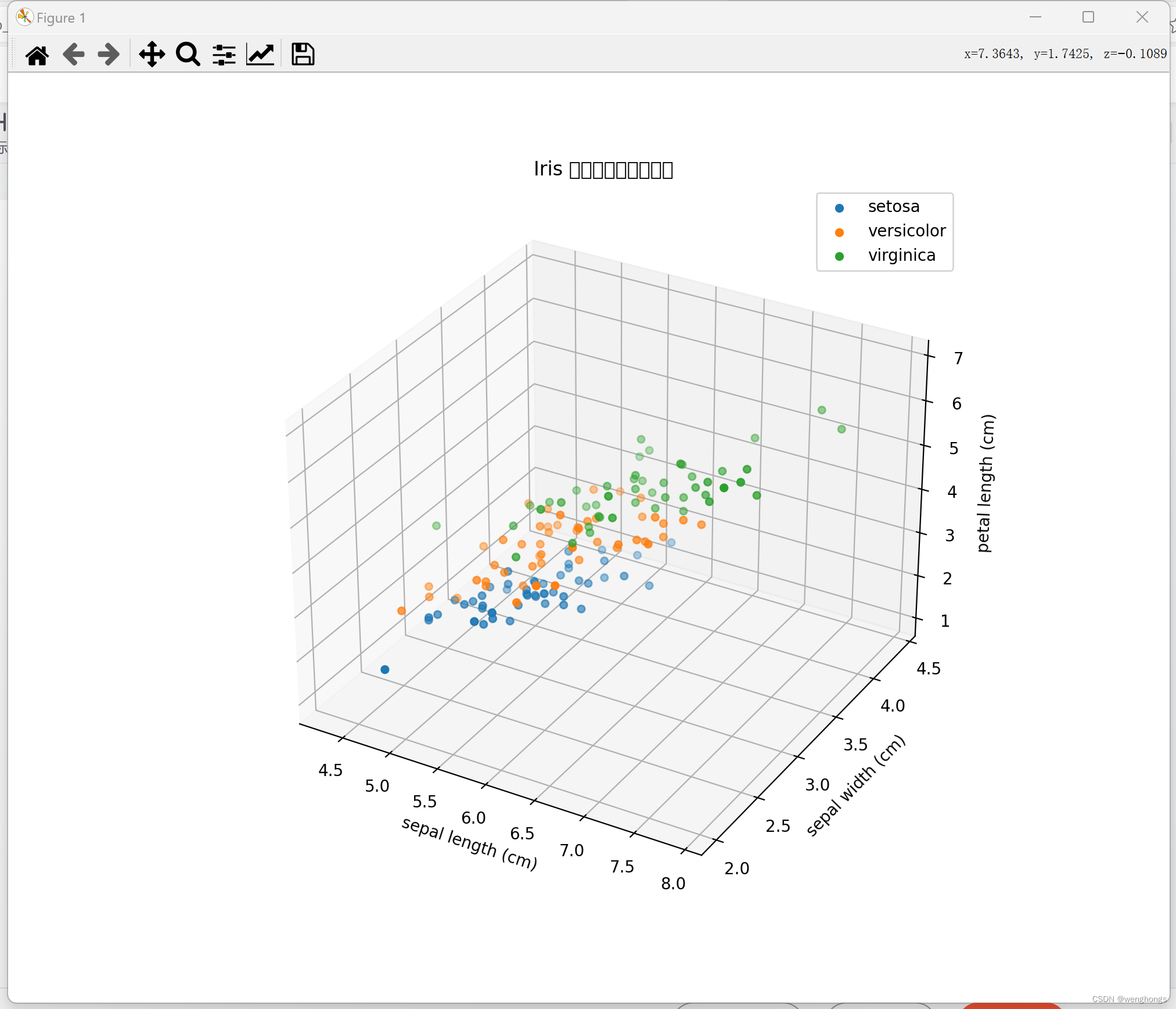Click the setosa legend entry

point(893,207)
